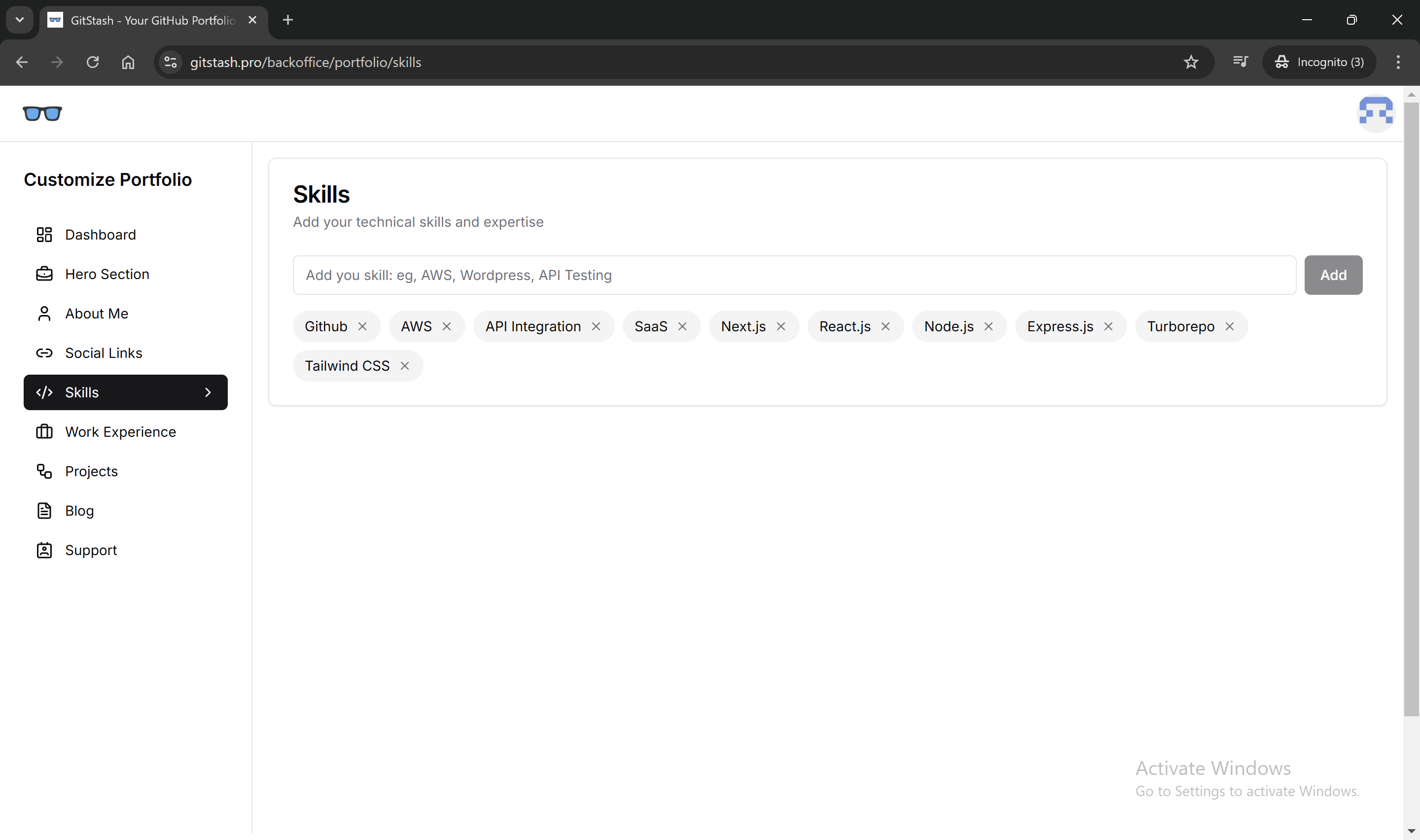Viewport: 1420px width, 840px height.
Task: Click the GitStash glasses logo
Action: click(42, 114)
